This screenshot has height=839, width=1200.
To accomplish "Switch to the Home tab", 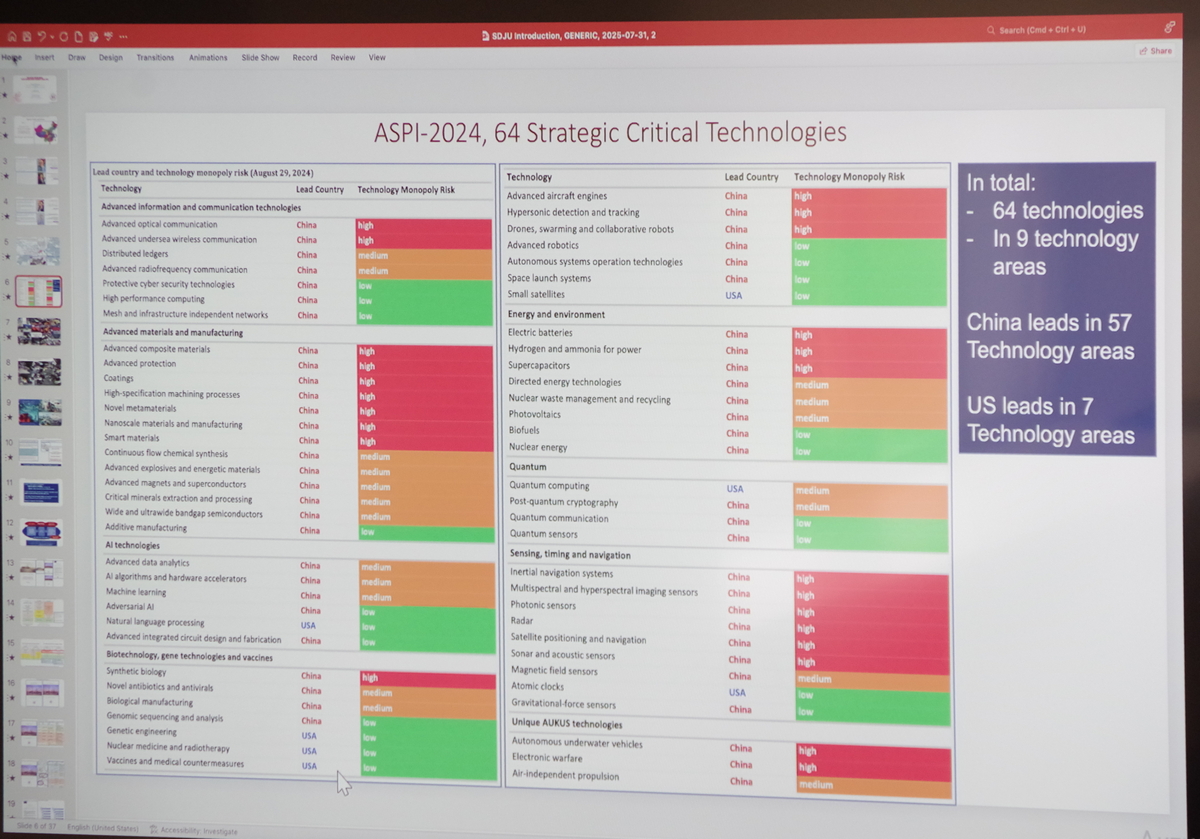I will 11,57.
